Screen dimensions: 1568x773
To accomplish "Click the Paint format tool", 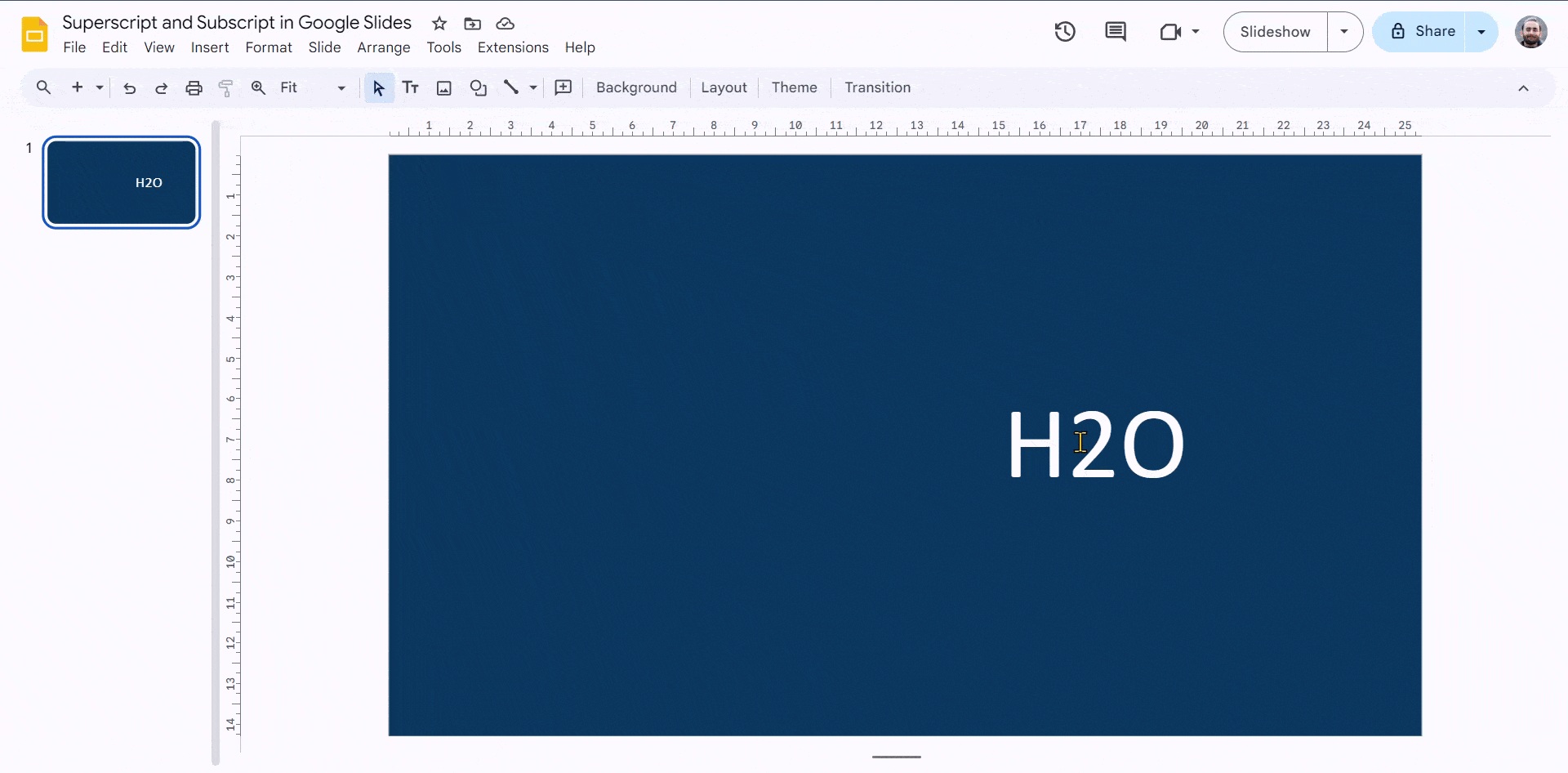I will pos(225,87).
